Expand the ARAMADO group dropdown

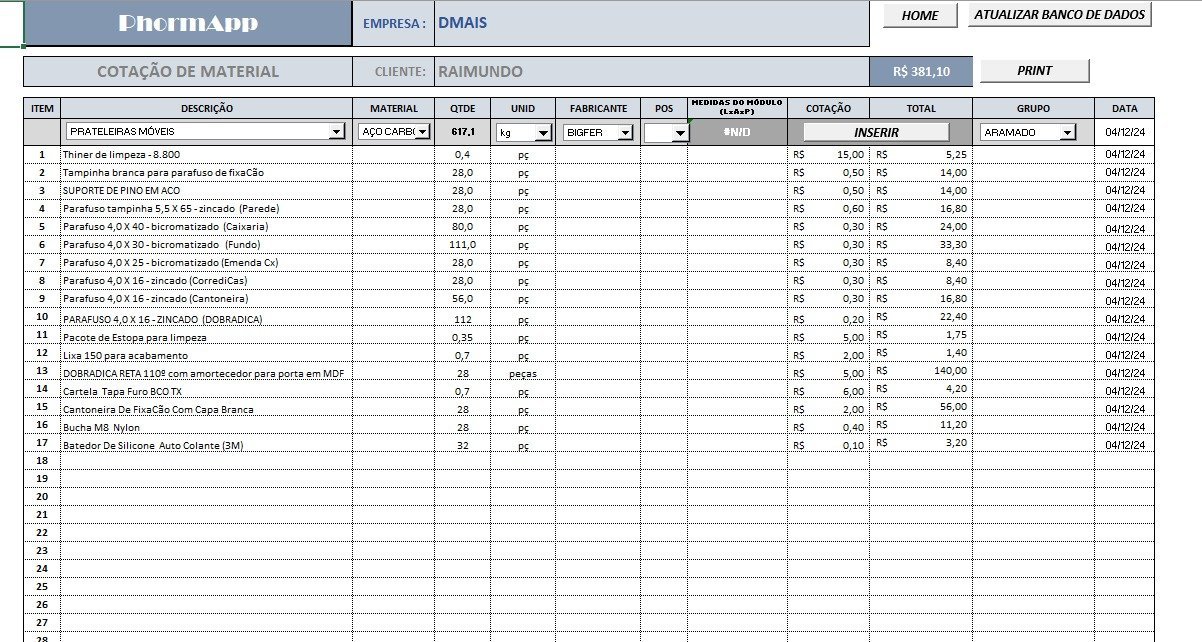tap(1067, 132)
